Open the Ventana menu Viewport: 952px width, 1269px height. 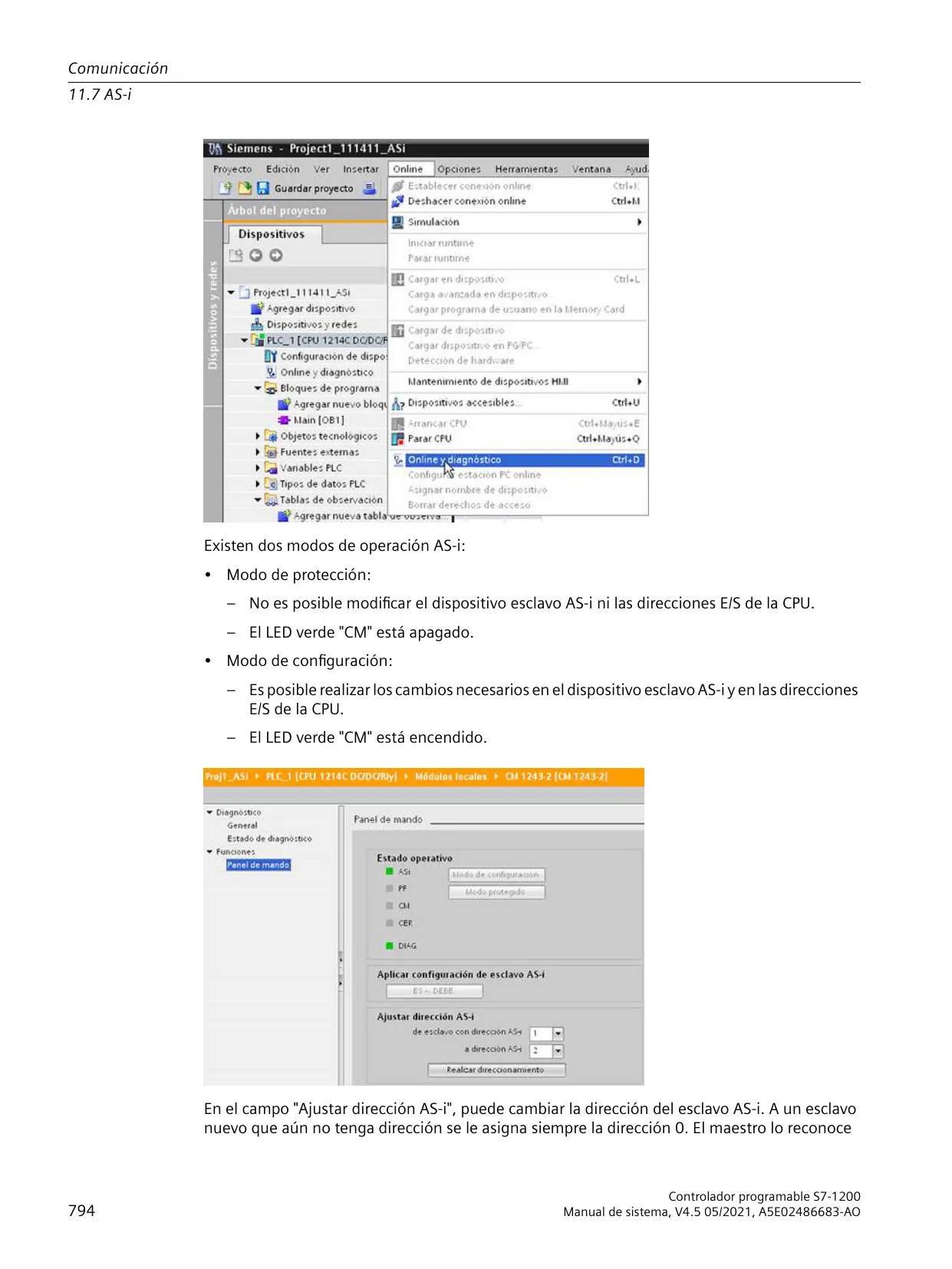click(591, 169)
